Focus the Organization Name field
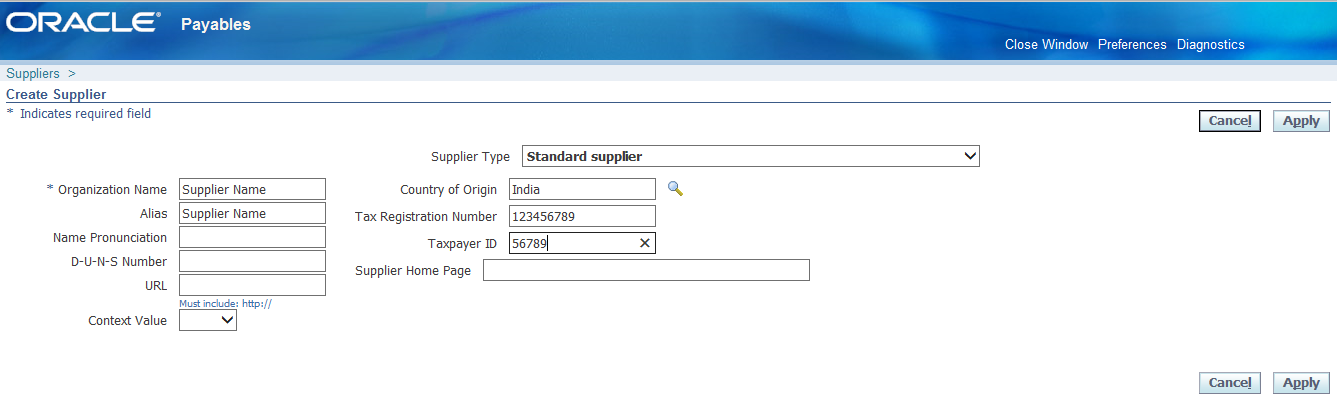 (x=252, y=189)
